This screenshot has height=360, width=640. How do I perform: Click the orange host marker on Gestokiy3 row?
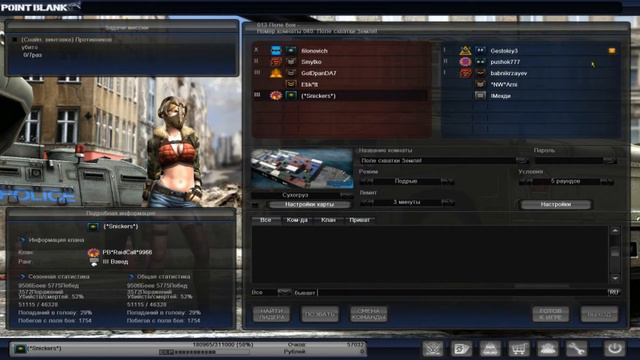(x=611, y=51)
